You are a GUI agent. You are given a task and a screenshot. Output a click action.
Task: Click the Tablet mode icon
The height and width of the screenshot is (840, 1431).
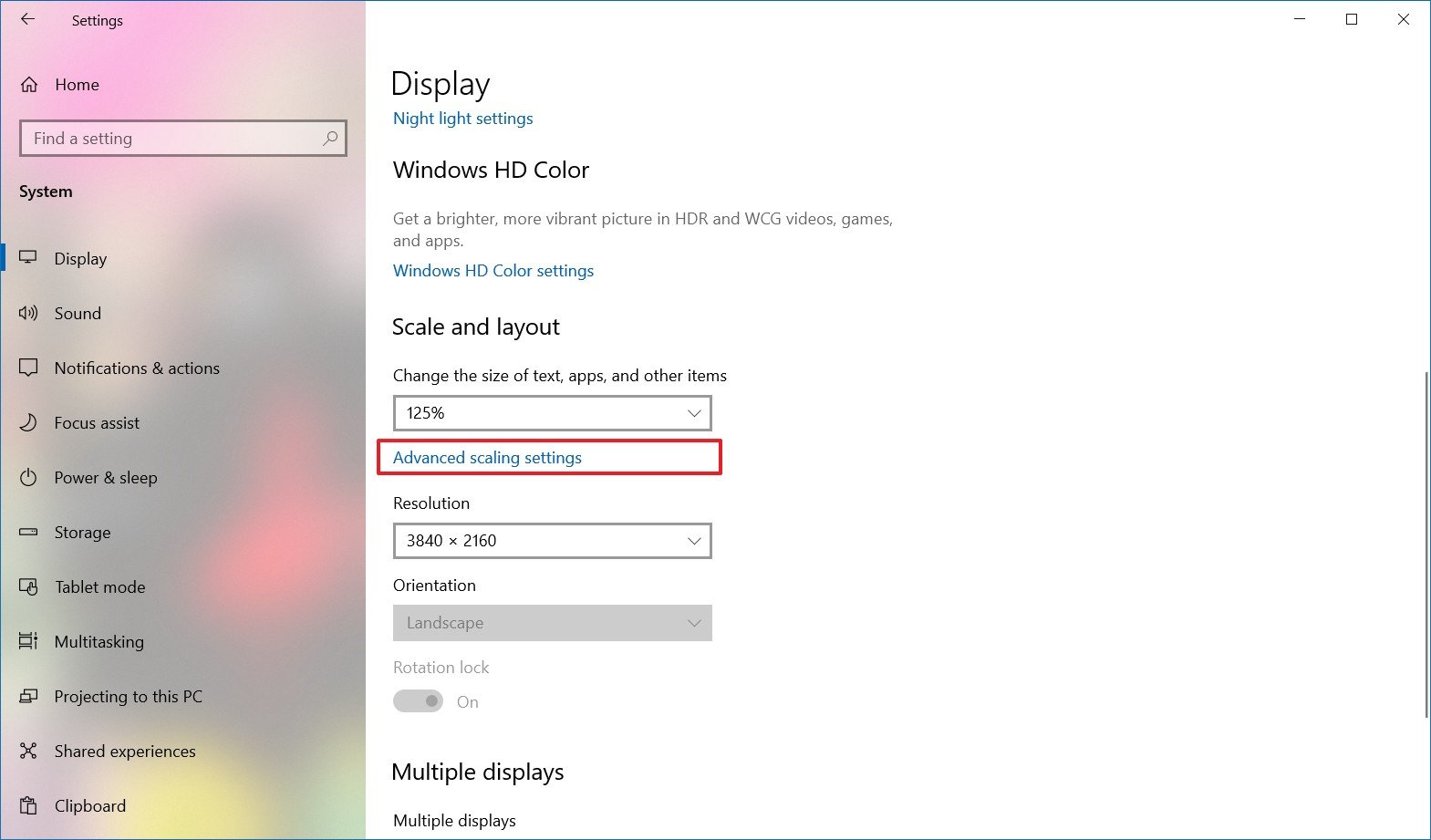28,586
